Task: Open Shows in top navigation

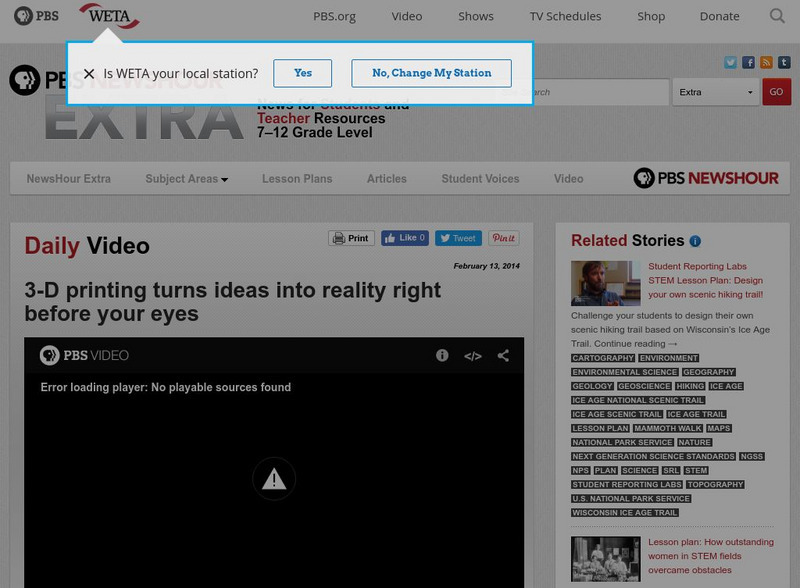Action: pyautogui.click(x=476, y=16)
